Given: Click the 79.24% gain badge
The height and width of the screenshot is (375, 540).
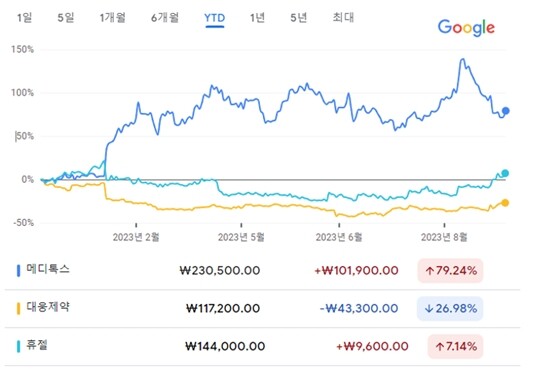Looking at the screenshot, I should 450,271.
